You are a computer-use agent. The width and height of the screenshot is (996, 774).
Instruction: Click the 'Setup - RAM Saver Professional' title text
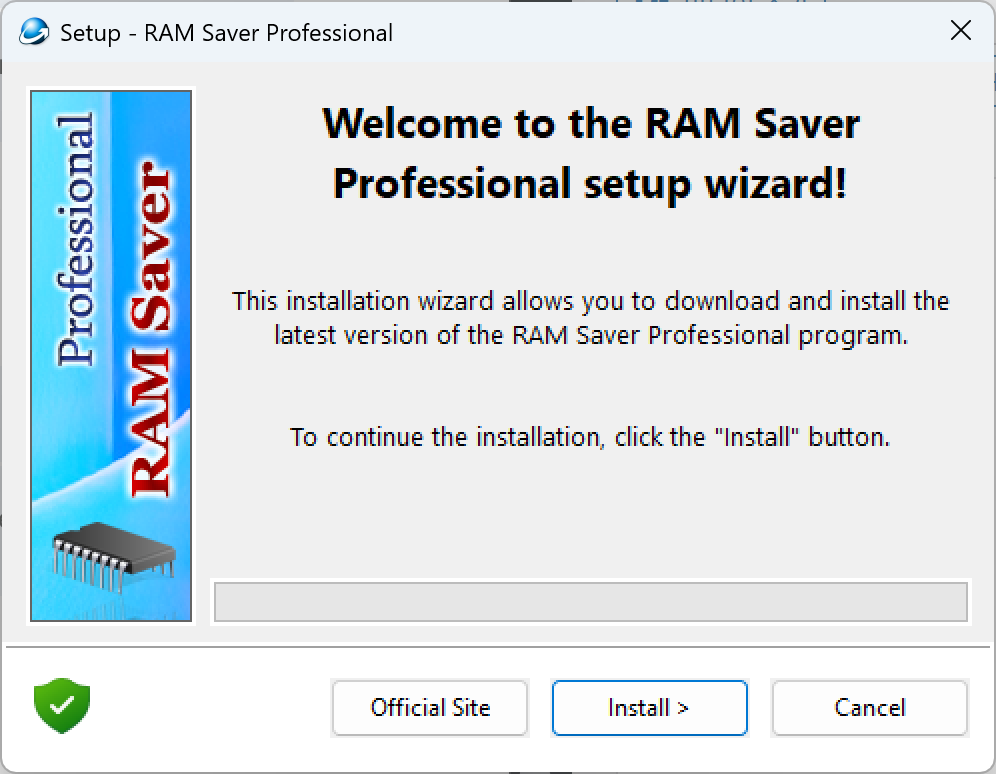click(x=226, y=33)
